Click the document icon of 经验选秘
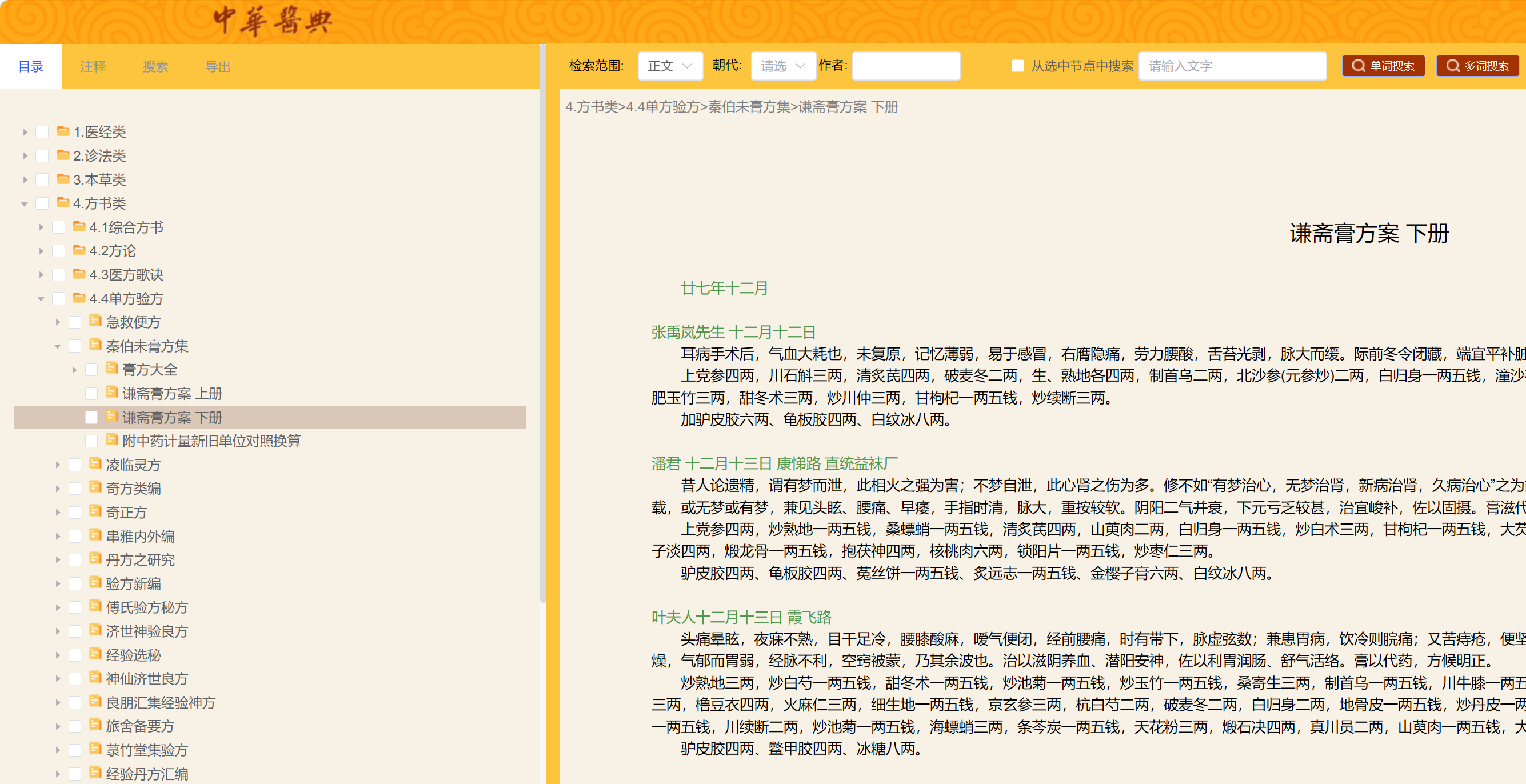Viewport: 1526px width, 784px height. [x=95, y=654]
